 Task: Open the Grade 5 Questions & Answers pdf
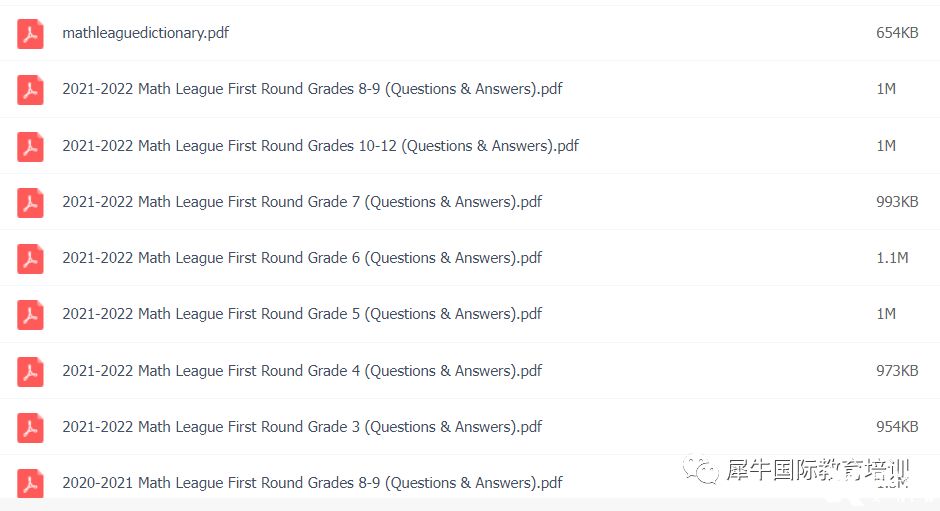point(302,314)
